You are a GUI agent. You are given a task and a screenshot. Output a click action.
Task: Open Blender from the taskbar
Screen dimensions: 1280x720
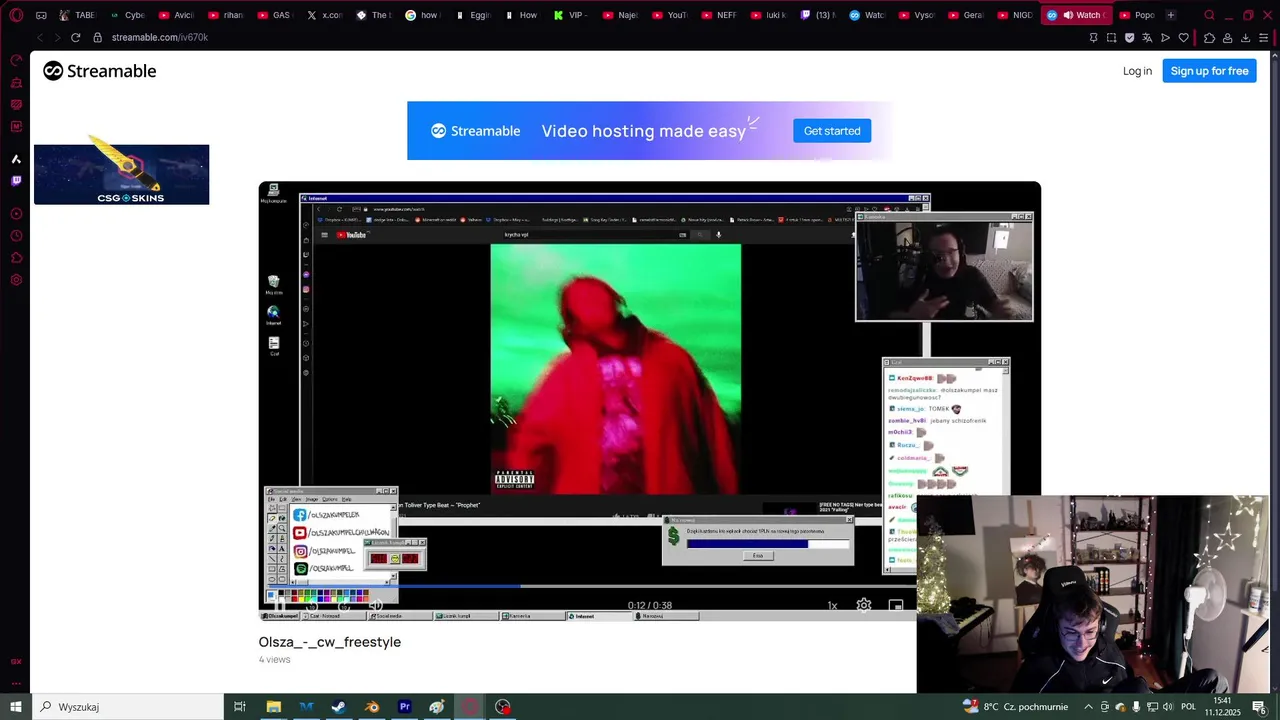[x=372, y=707]
